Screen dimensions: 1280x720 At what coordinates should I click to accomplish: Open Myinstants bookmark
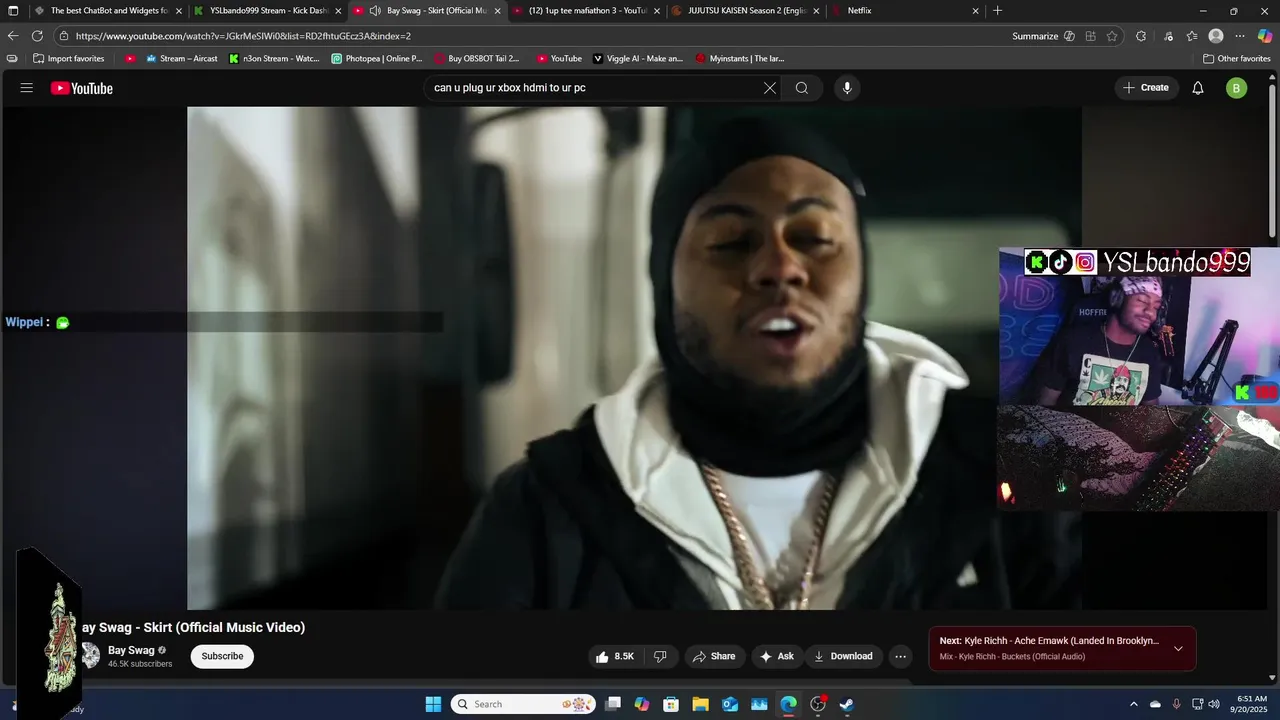[x=739, y=59]
